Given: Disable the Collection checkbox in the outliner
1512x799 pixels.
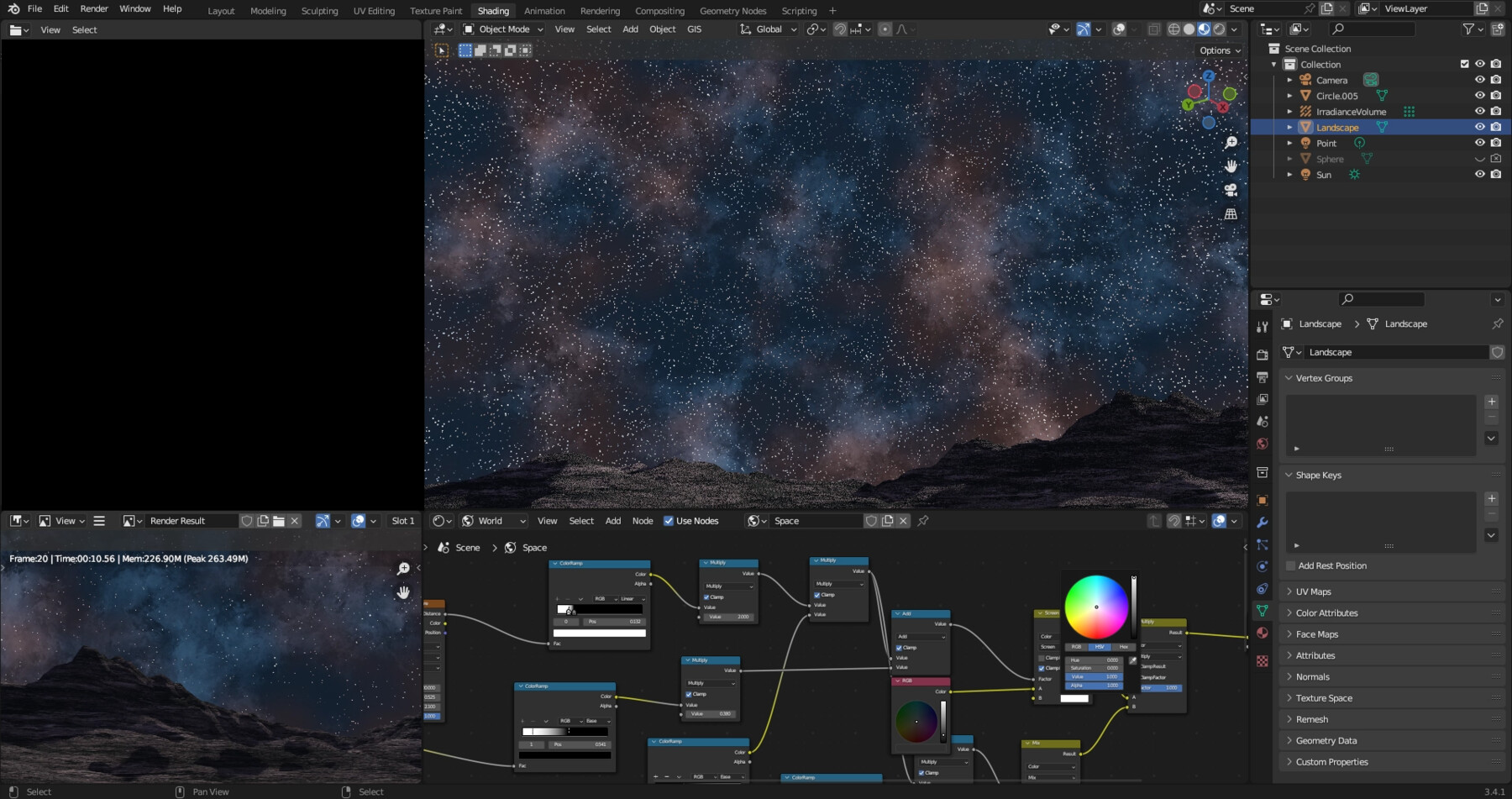Looking at the screenshot, I should coord(1464,64).
